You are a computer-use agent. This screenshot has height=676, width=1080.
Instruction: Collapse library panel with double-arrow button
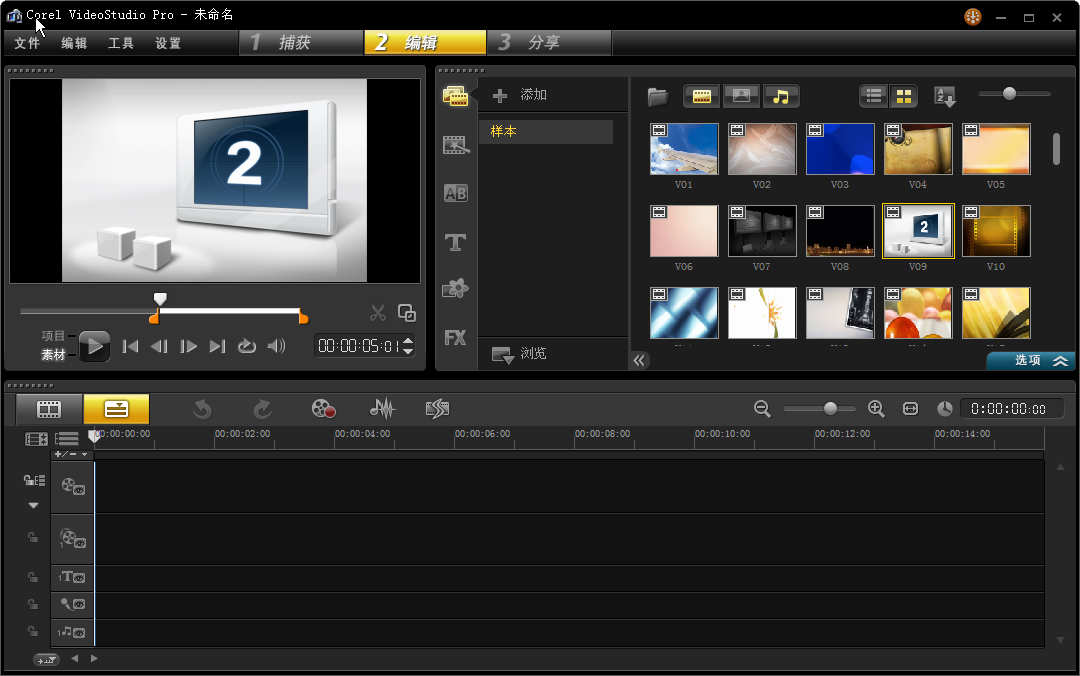[x=640, y=360]
